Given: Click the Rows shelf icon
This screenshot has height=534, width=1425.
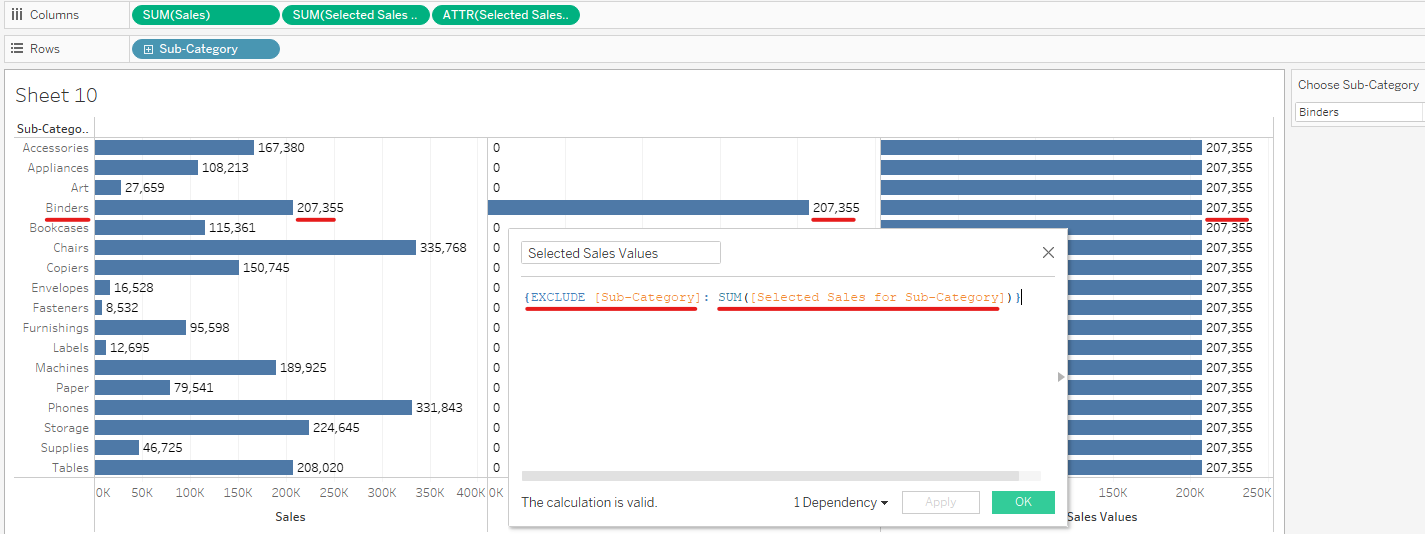Looking at the screenshot, I should 17,48.
